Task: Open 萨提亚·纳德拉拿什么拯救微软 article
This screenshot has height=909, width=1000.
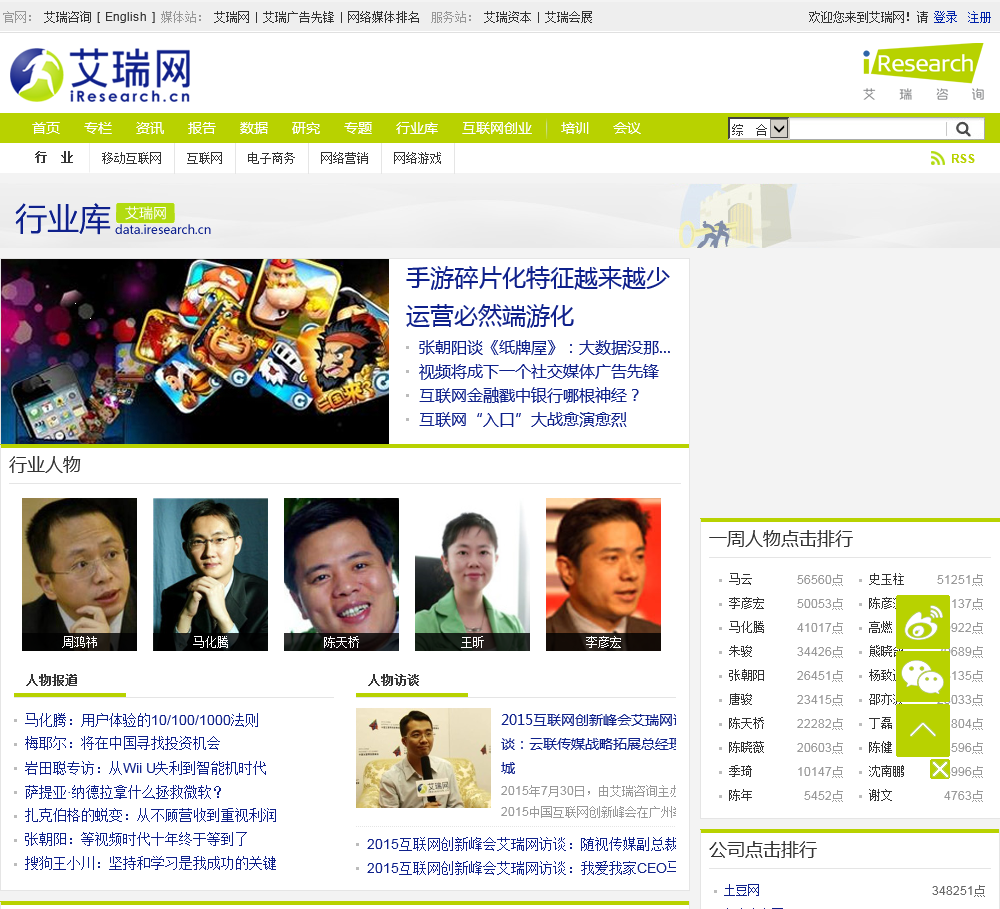Action: tap(123, 792)
